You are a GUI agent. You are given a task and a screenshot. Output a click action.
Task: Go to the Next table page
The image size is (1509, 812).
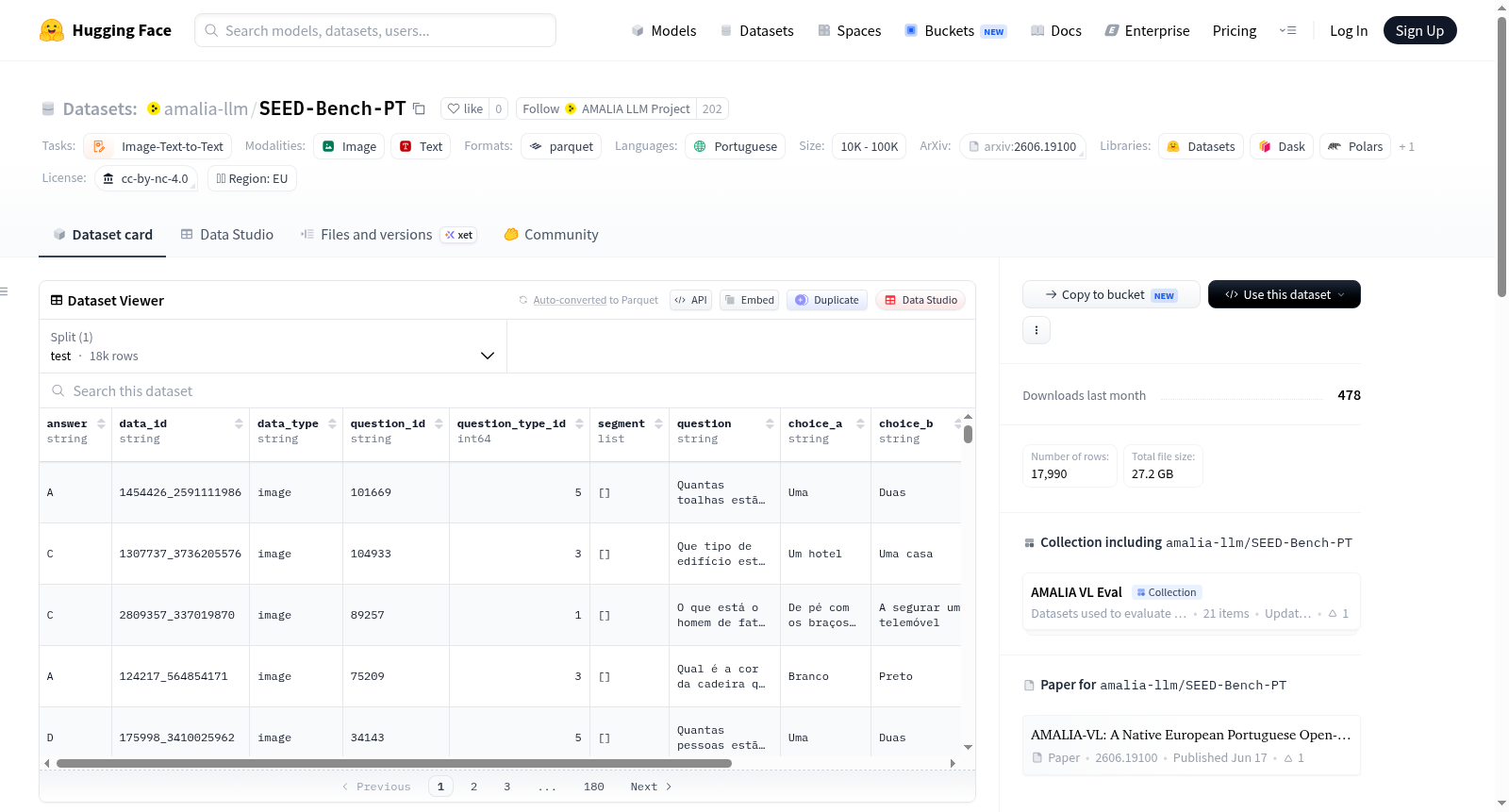click(651, 787)
